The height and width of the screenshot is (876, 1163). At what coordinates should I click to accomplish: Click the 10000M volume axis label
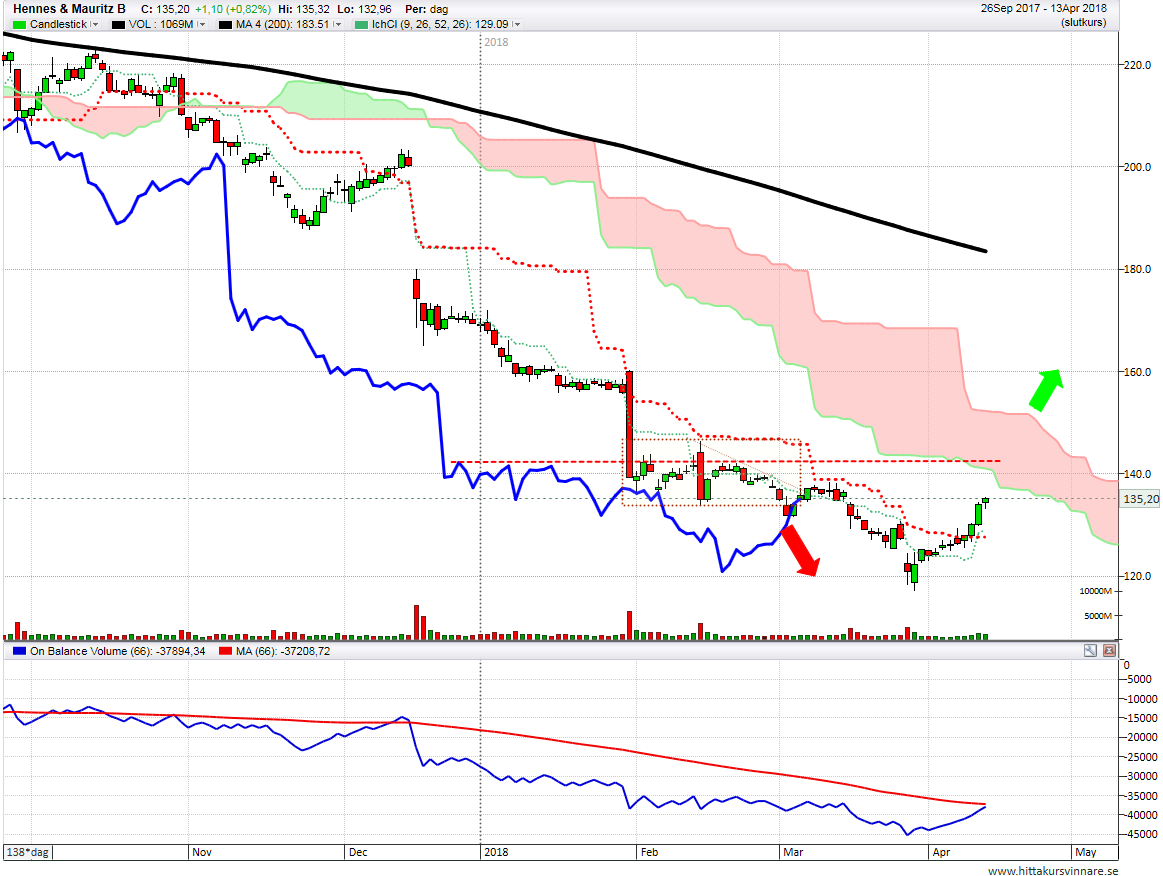1096,591
